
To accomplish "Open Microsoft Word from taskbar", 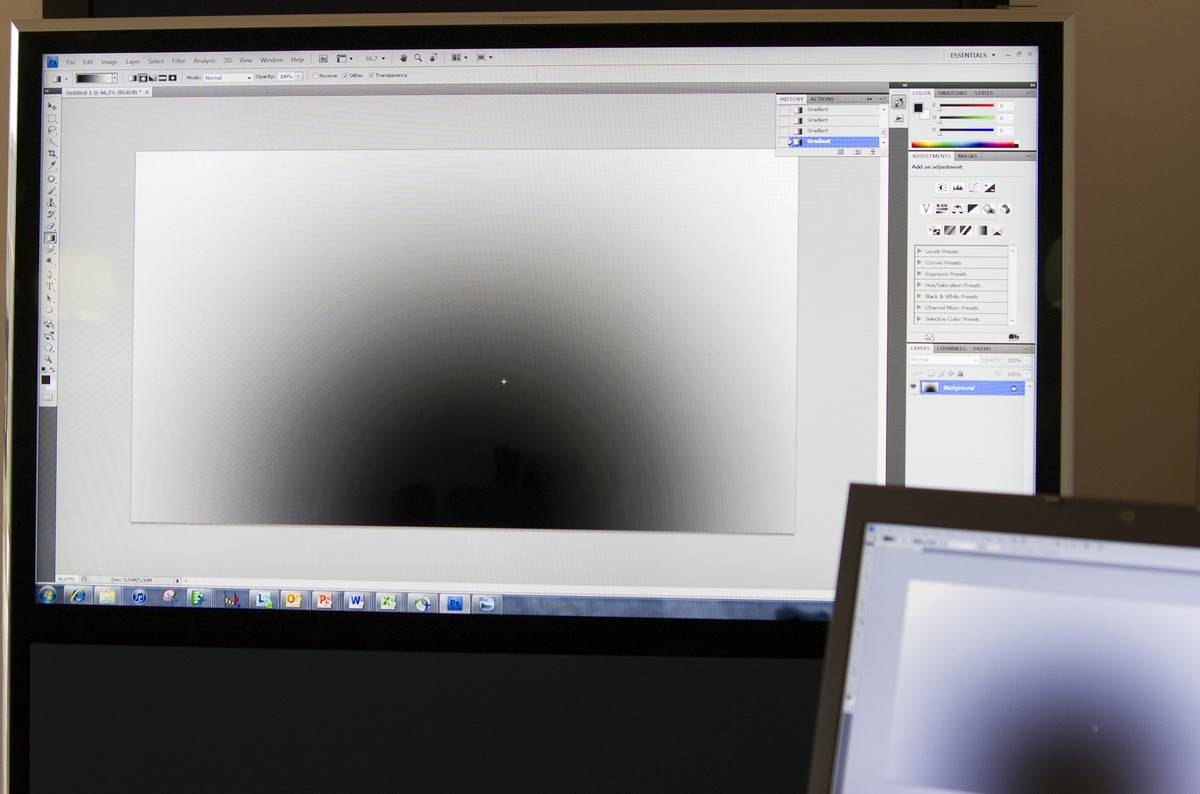I will 356,601.
